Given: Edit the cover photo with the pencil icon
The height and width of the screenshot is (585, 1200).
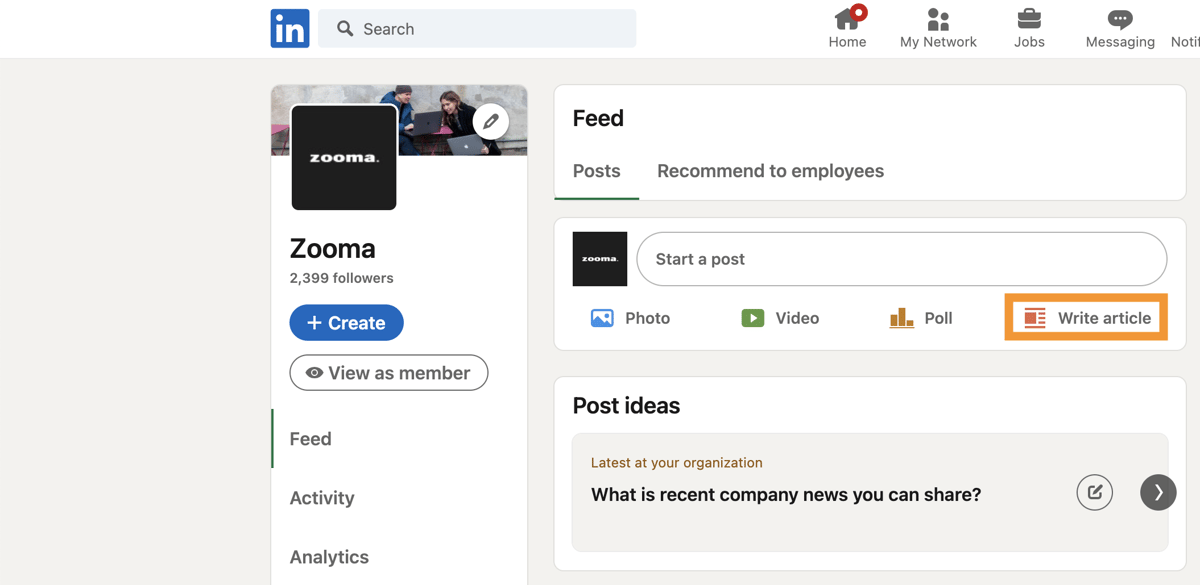Looking at the screenshot, I should coord(490,120).
